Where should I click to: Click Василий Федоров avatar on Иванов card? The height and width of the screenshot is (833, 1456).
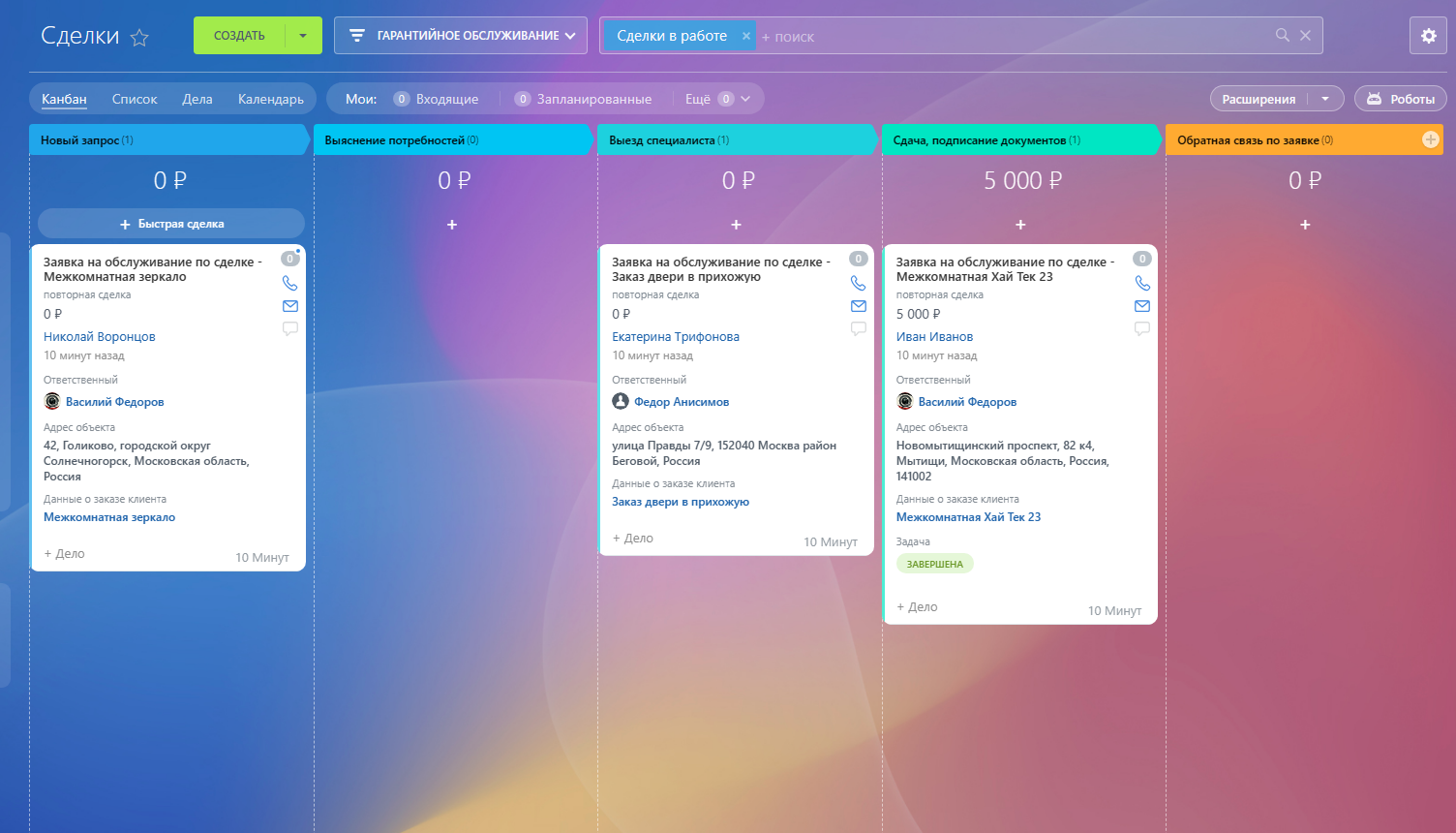click(x=905, y=401)
